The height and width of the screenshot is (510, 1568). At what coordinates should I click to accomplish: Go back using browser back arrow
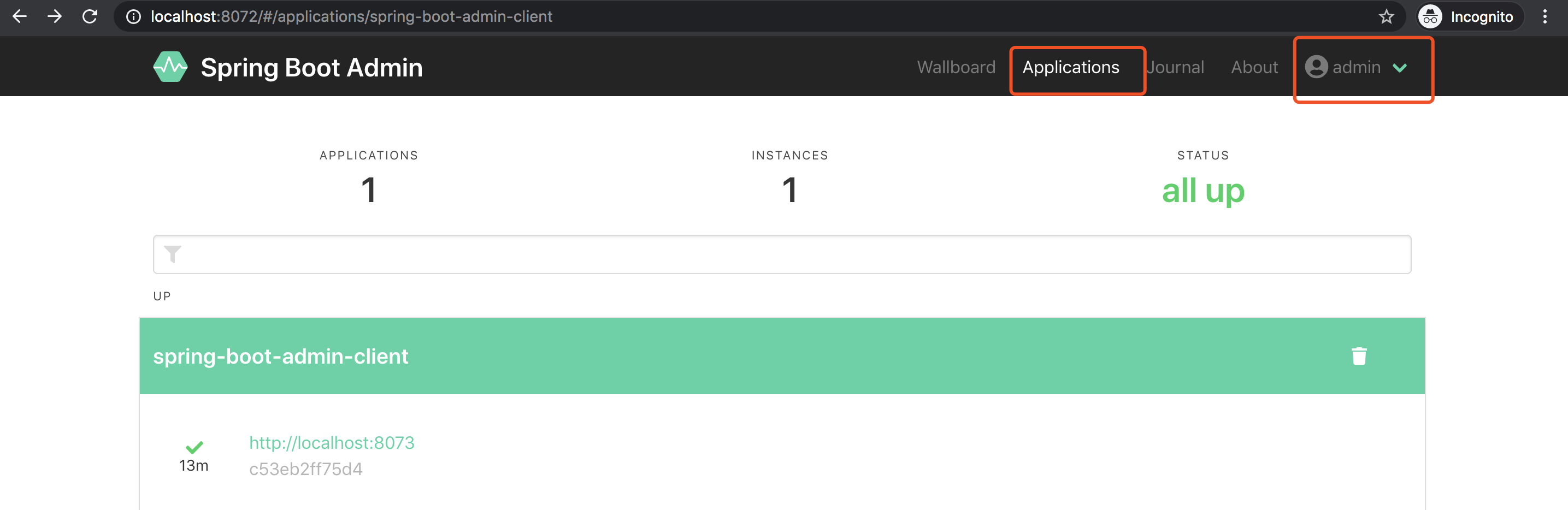click(20, 16)
